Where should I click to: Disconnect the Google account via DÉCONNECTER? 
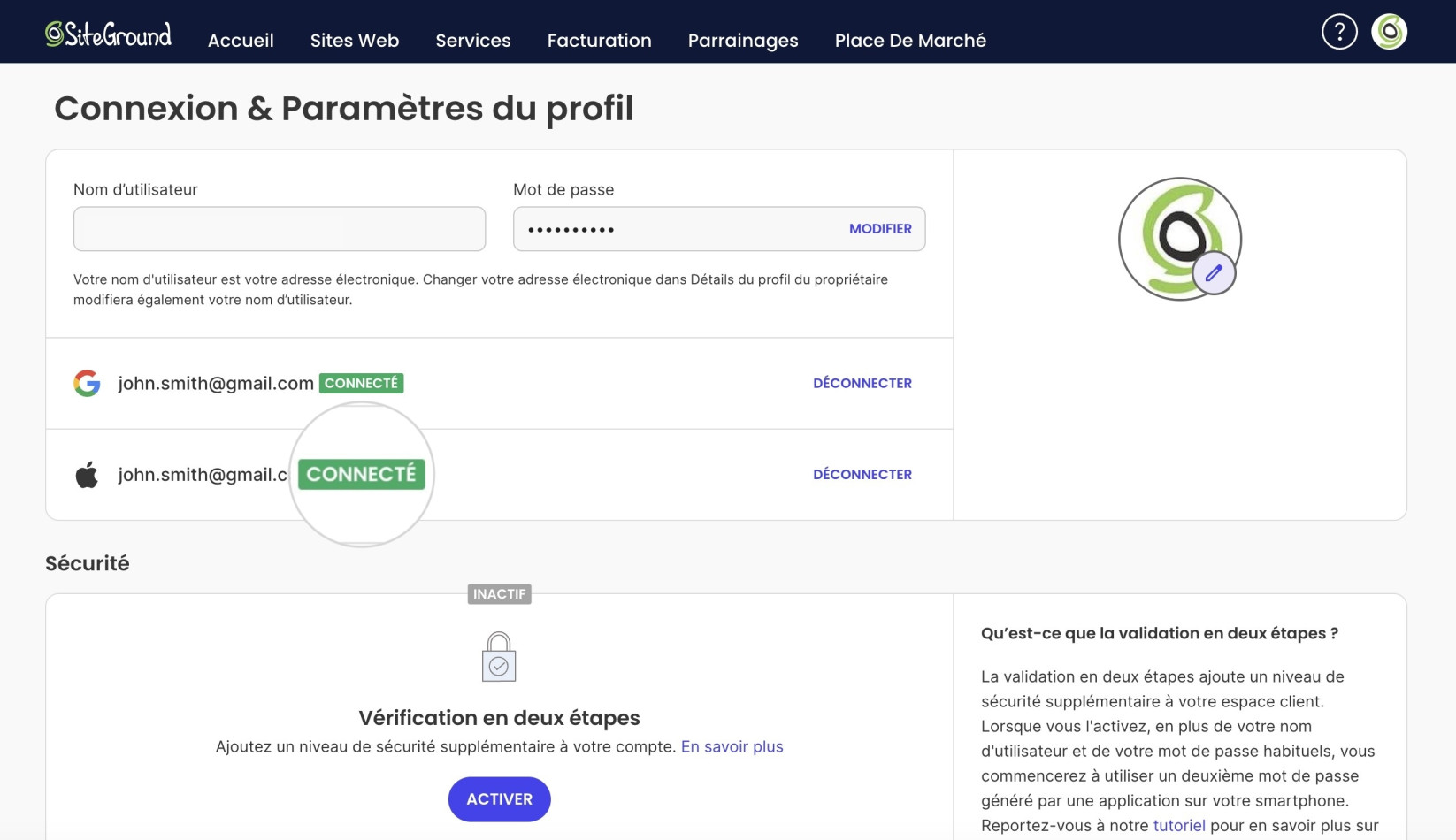862,383
